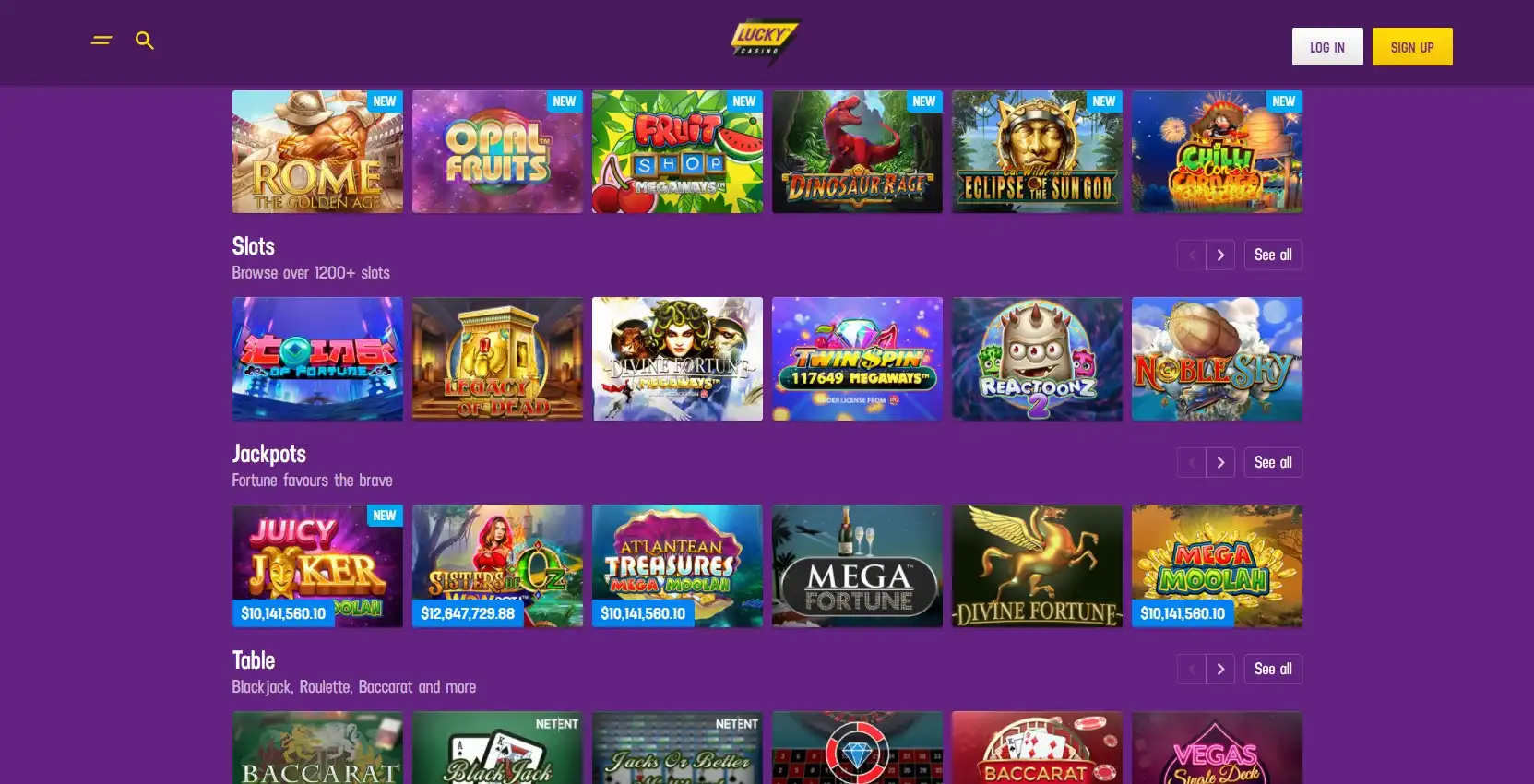The width and height of the screenshot is (1534, 784).
Task: See all Jackpots games
Action: (1273, 463)
